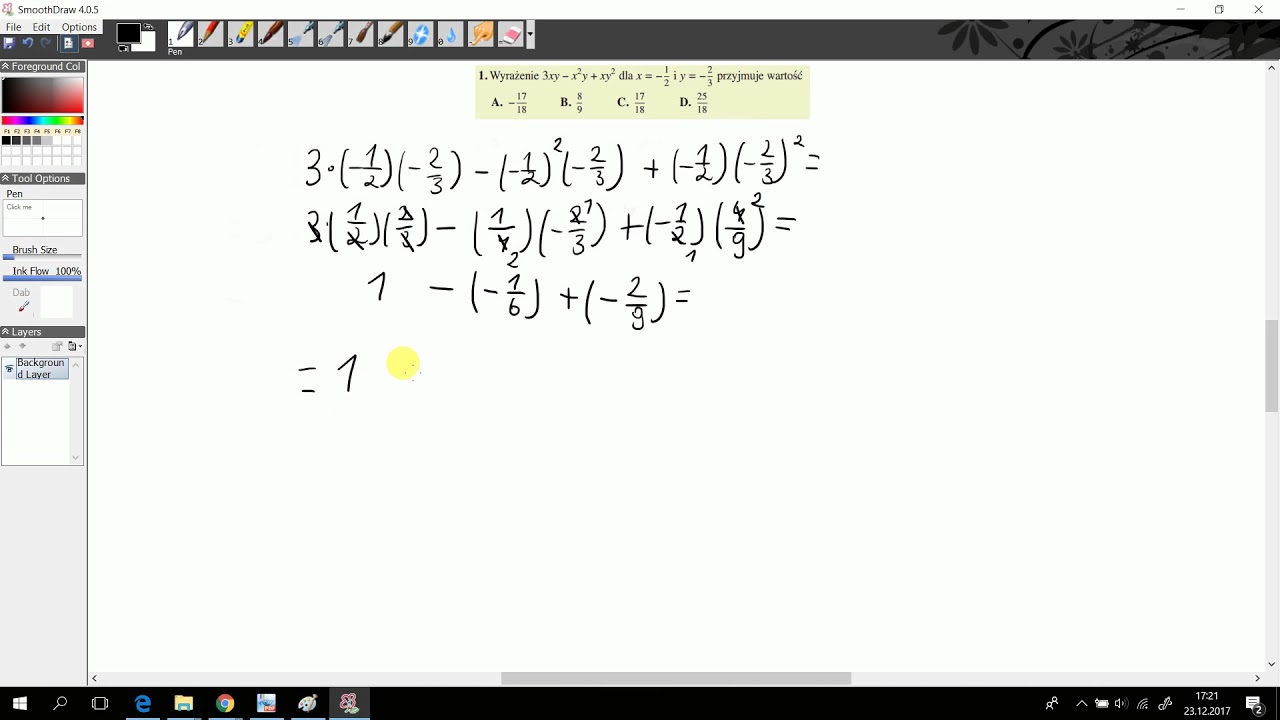Pick a color from the gradient field
This screenshot has height=720, width=1280.
coord(42,95)
